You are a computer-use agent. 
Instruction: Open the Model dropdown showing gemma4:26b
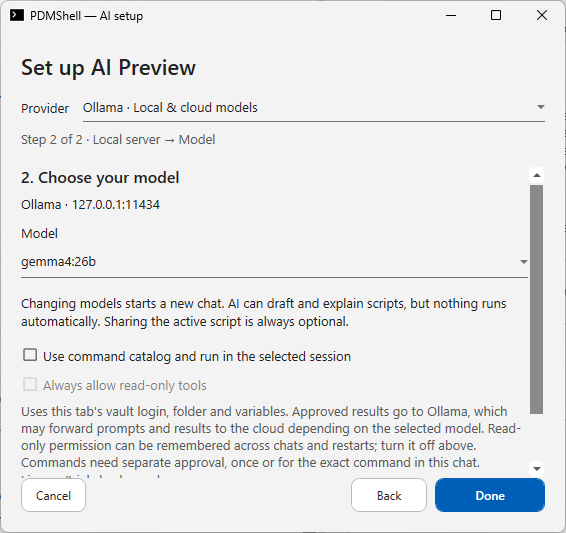[274, 262]
